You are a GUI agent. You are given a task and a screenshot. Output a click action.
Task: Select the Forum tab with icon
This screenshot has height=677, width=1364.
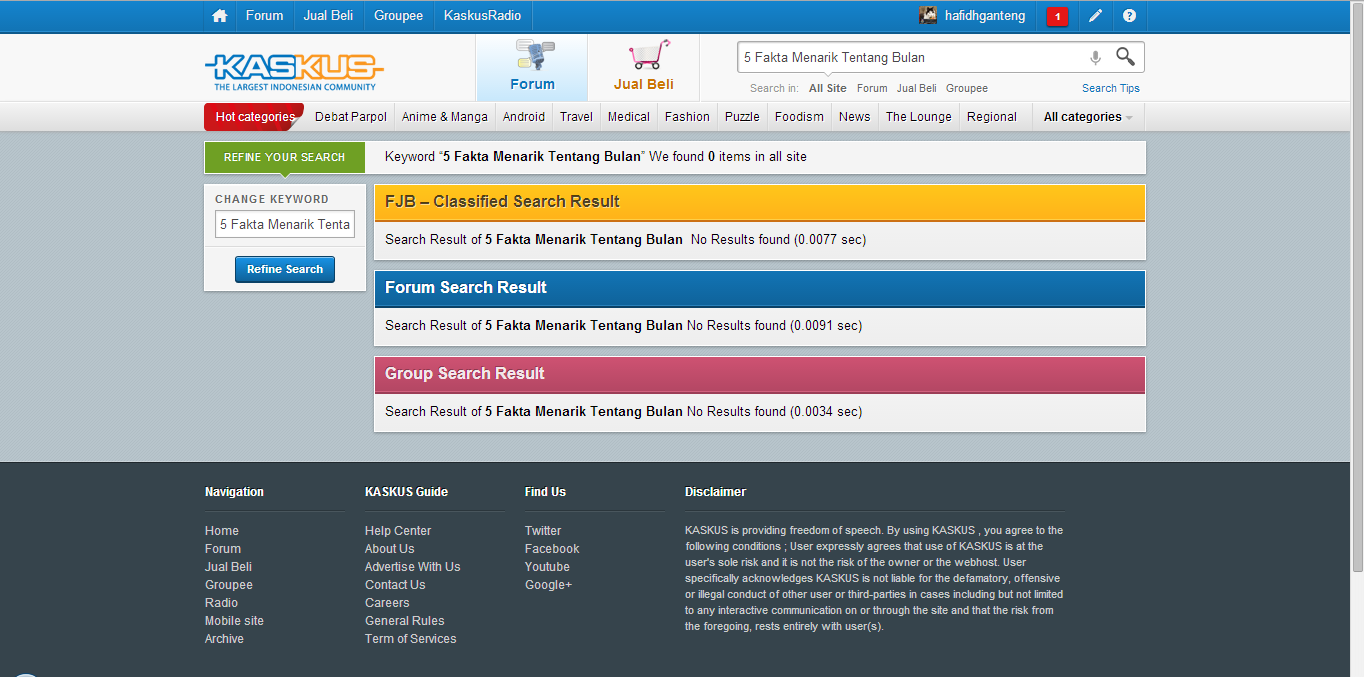click(532, 67)
